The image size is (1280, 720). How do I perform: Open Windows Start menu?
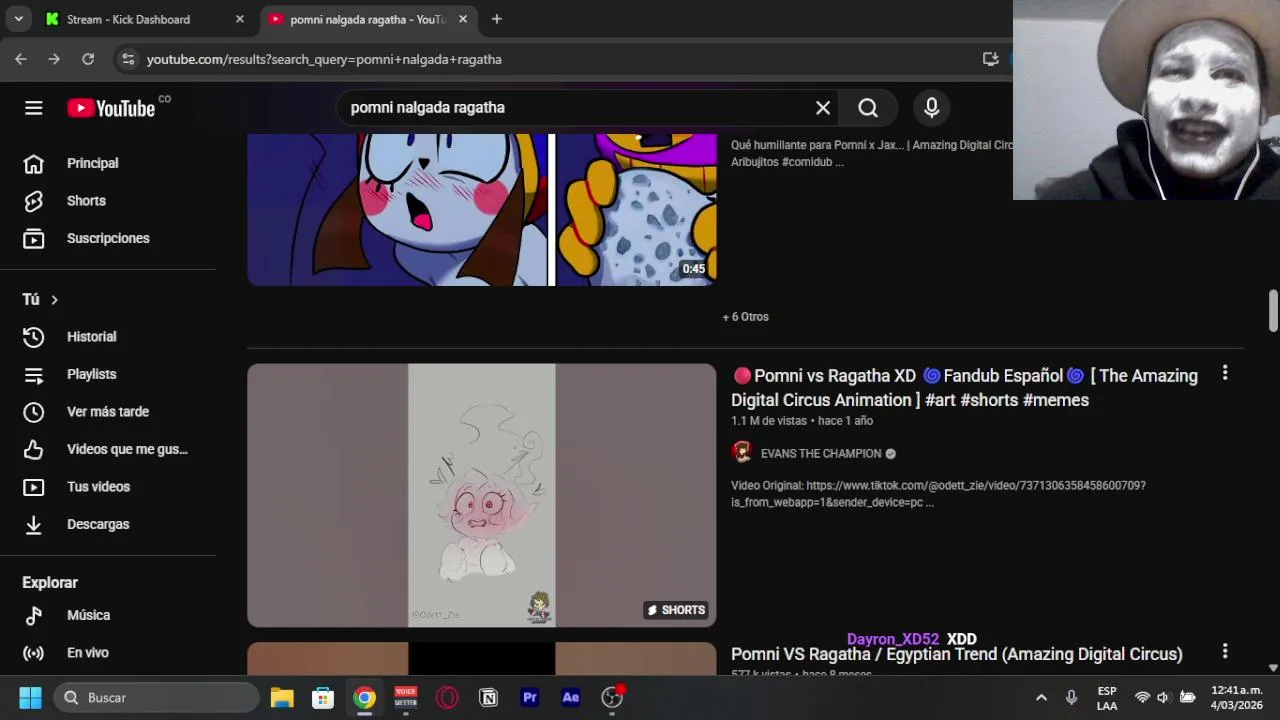(30, 697)
